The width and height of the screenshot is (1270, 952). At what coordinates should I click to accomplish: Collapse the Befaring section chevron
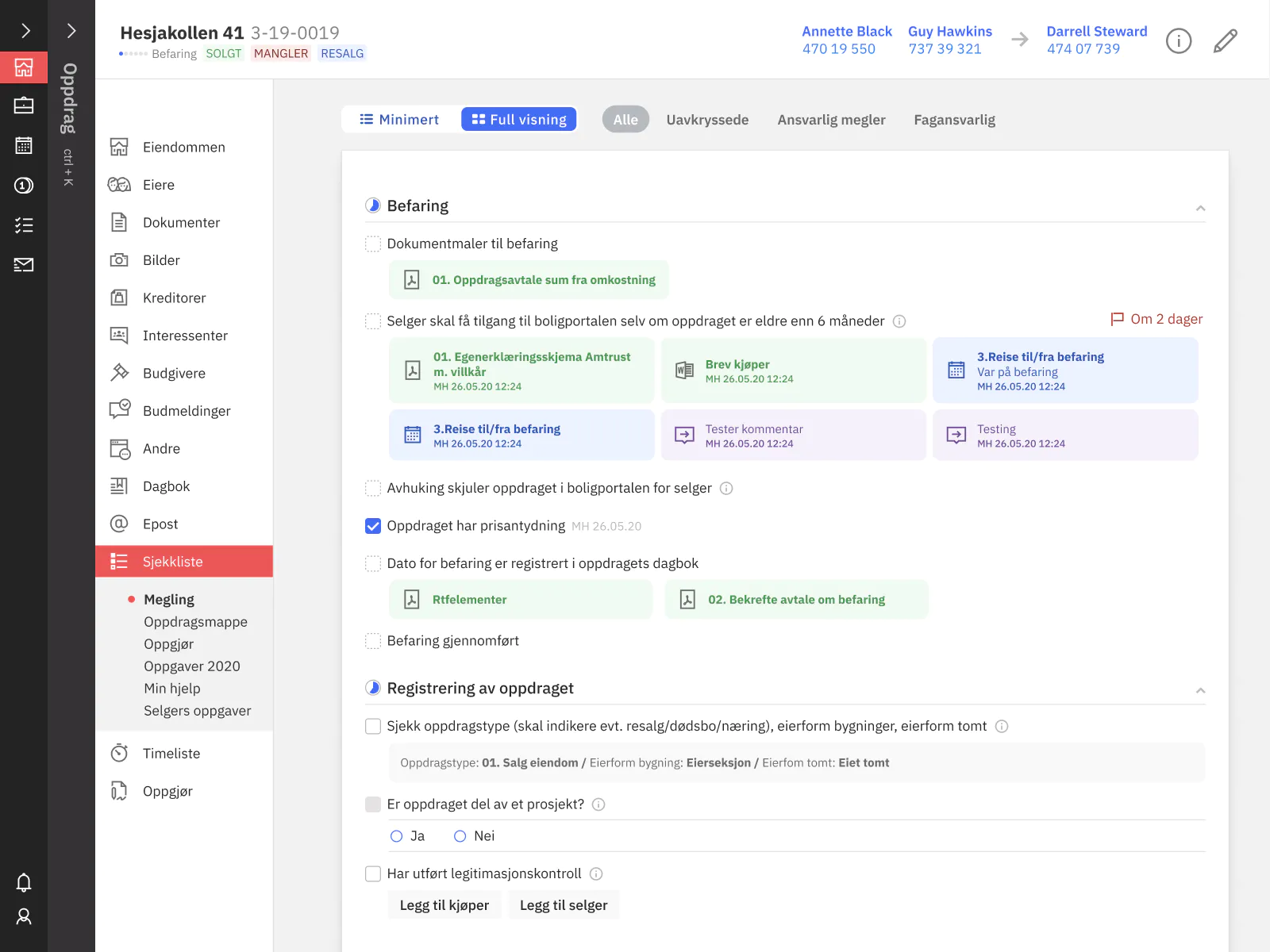point(1200,208)
